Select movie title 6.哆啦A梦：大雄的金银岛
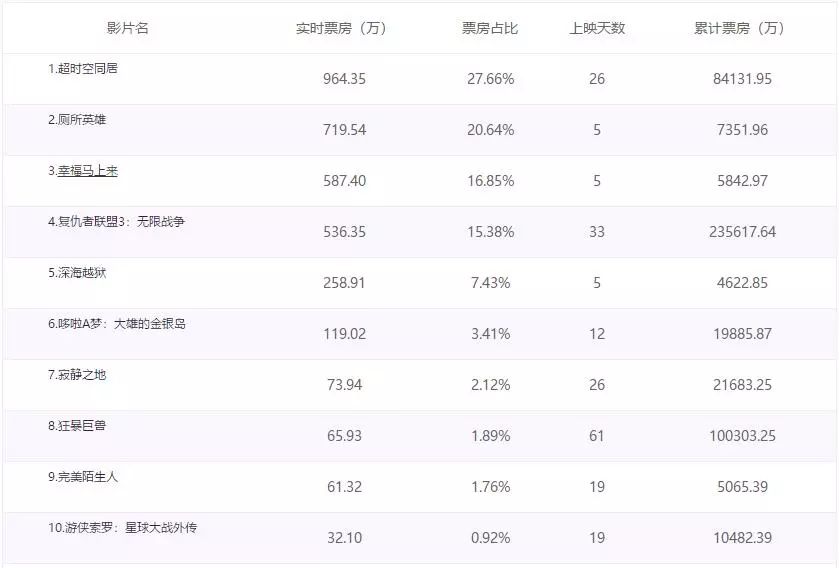The height and width of the screenshot is (568, 839). (x=117, y=324)
